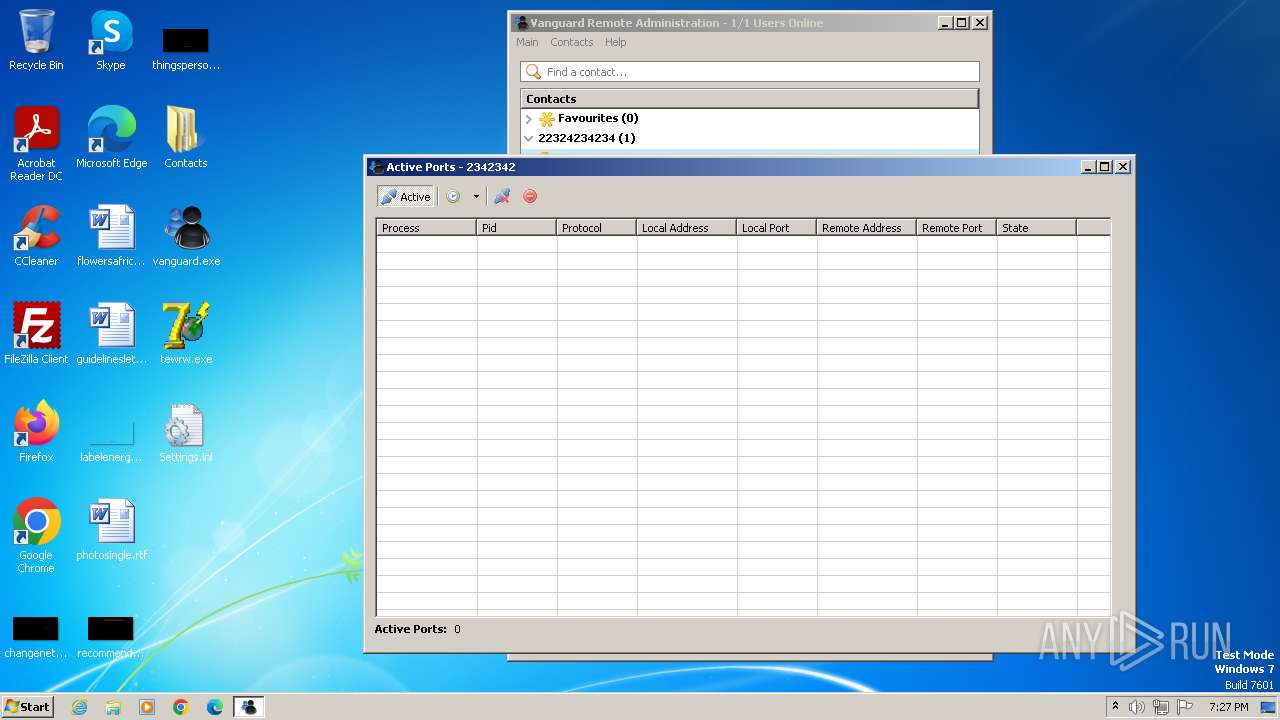The image size is (1280, 720).
Task: Sort by the Protocol column header
Action: click(x=596, y=228)
